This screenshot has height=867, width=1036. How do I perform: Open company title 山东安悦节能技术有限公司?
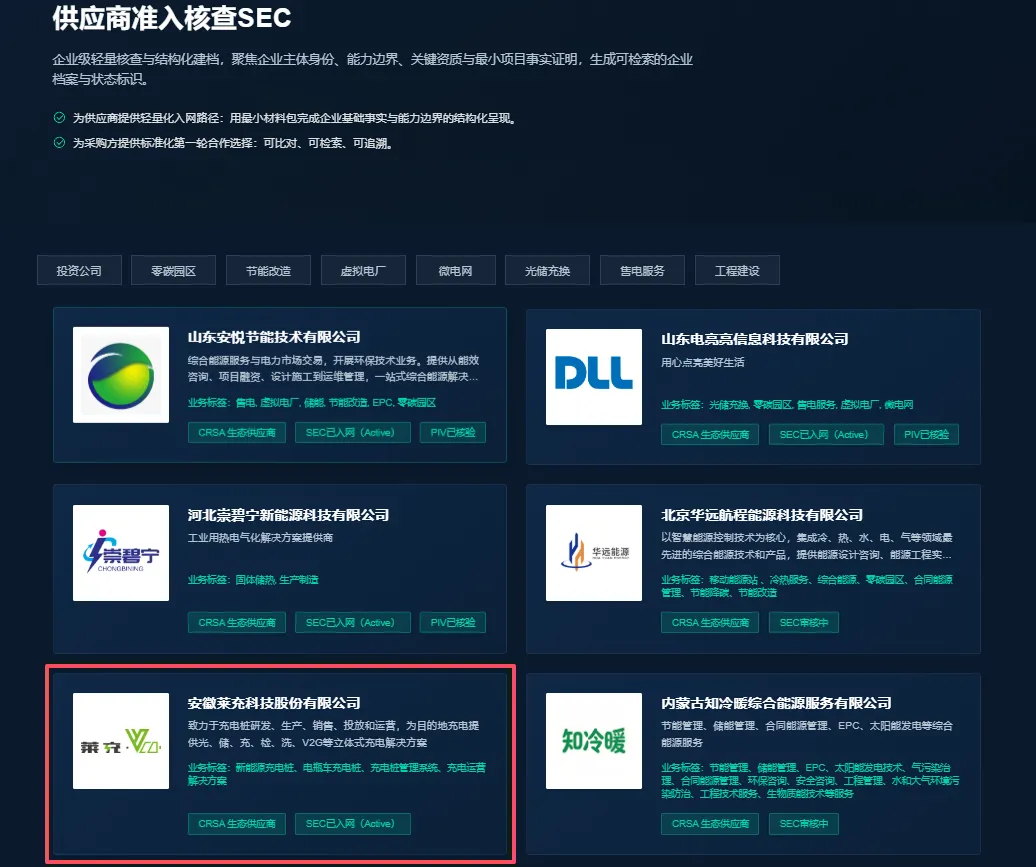coord(274,337)
